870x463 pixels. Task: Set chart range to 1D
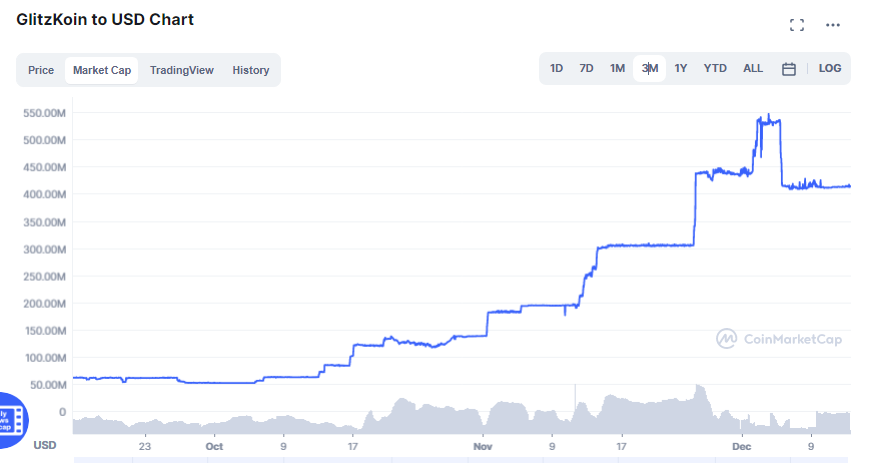pos(556,69)
